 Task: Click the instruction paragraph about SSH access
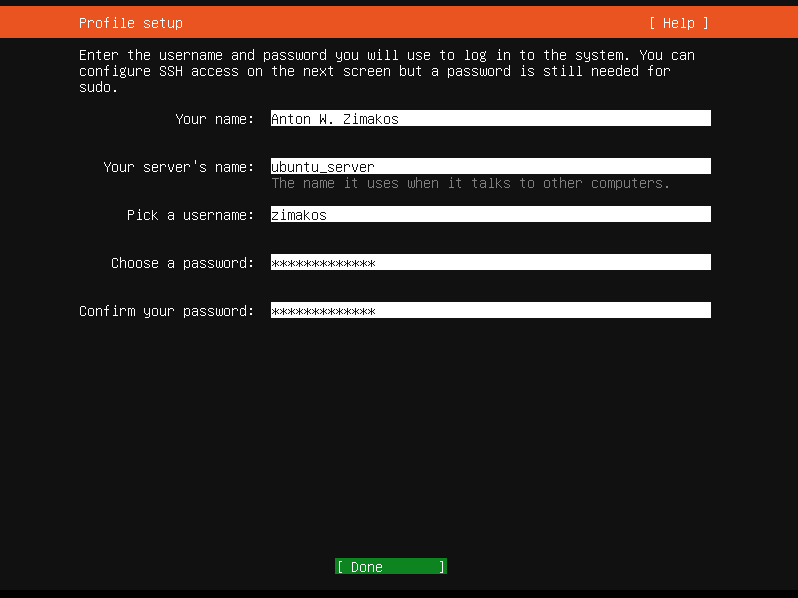[x=387, y=71]
